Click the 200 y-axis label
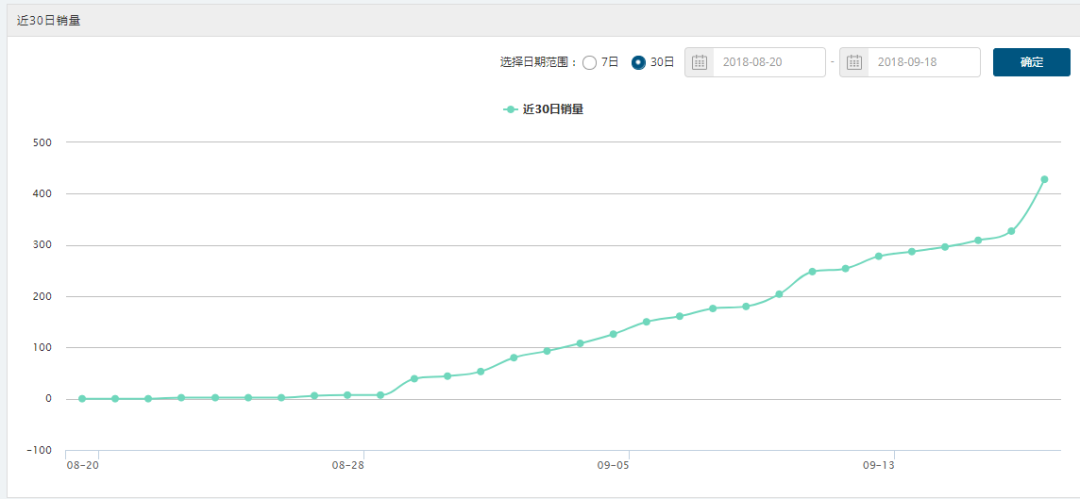The height and width of the screenshot is (499, 1080). [44, 296]
